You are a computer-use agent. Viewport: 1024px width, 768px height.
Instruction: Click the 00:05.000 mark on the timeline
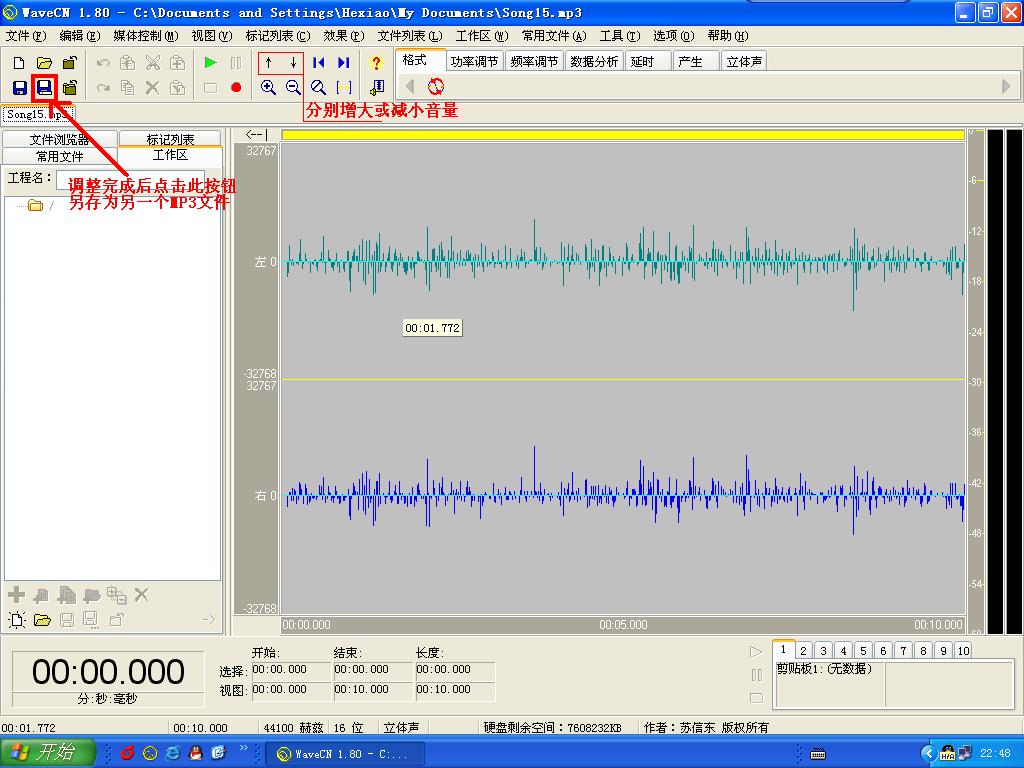[624, 624]
